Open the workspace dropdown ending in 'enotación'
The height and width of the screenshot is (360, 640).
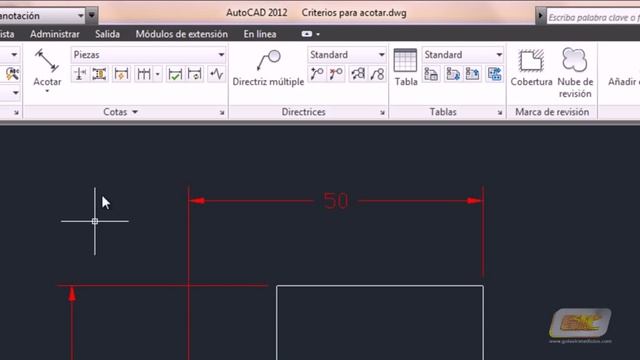click(43, 16)
